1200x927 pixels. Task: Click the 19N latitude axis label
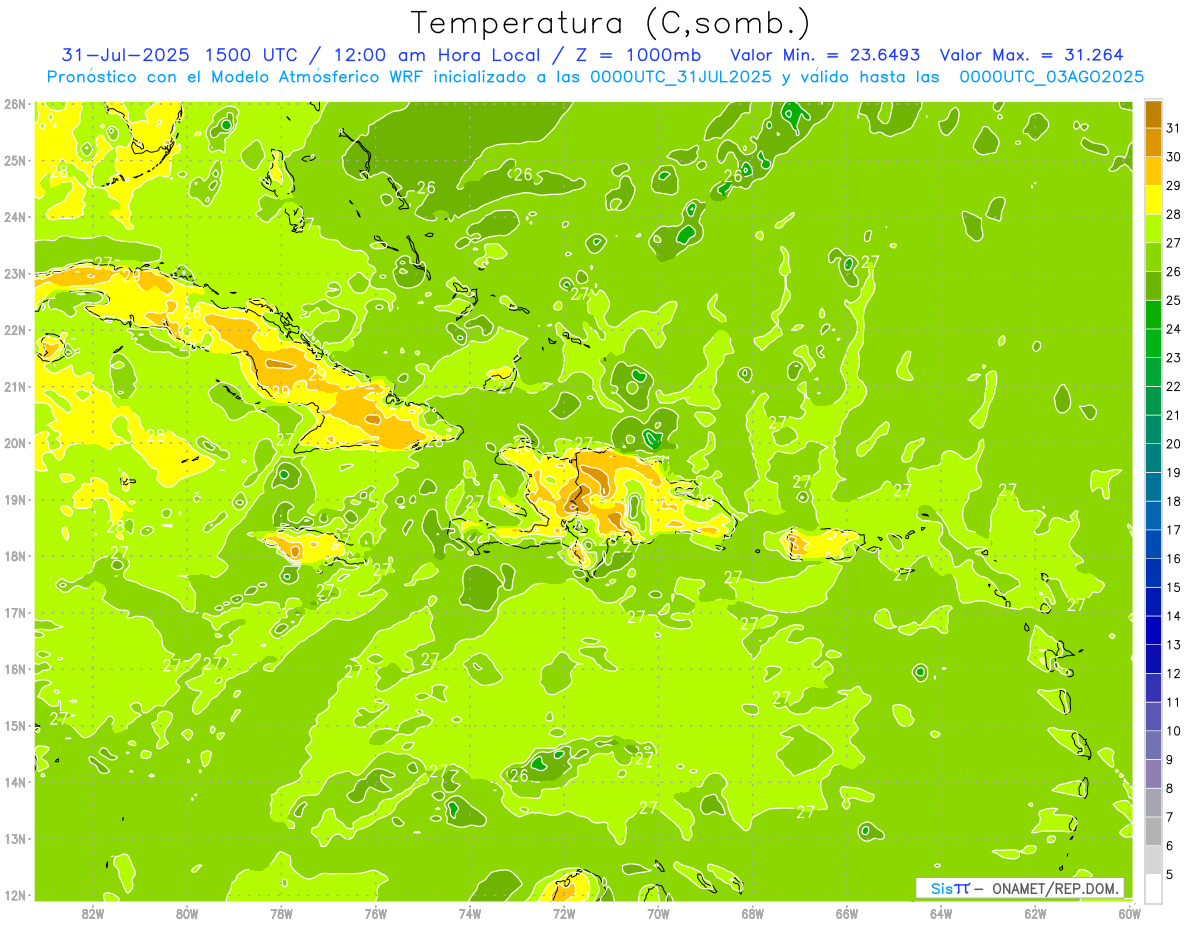click(x=14, y=500)
